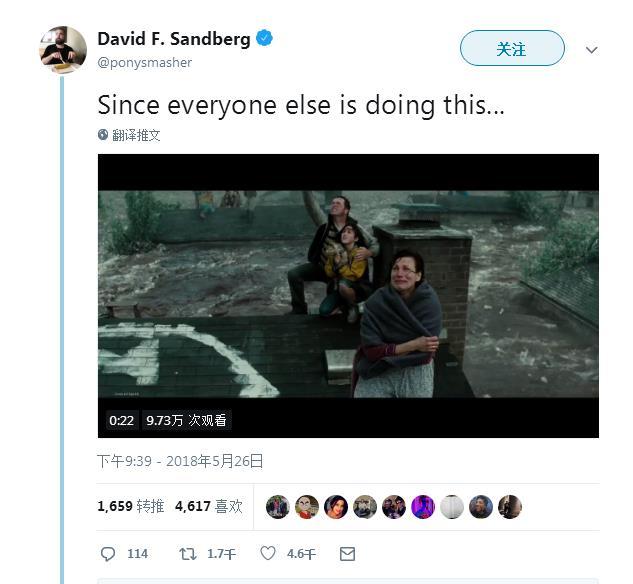
Task: Click the 0:22 video duration badge
Action: pyautogui.click(x=121, y=421)
